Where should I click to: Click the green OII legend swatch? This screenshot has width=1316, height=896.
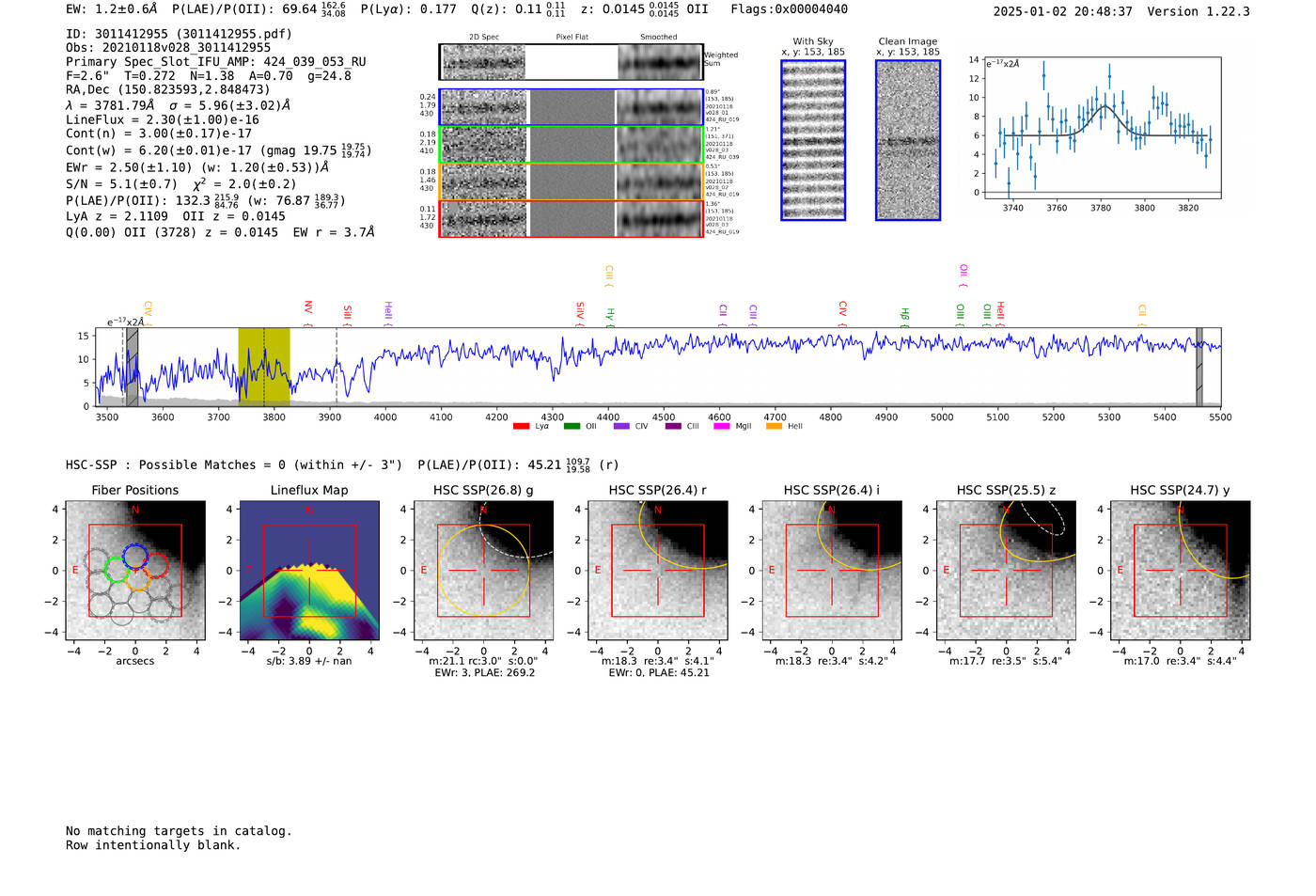click(x=572, y=427)
